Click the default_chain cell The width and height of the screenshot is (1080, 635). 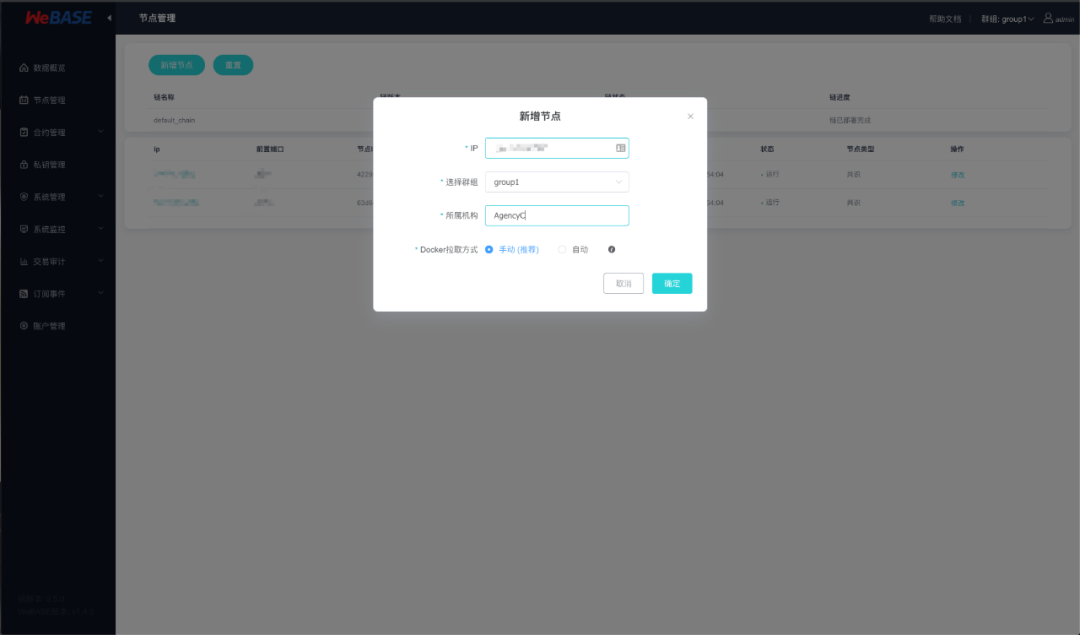pos(174,120)
